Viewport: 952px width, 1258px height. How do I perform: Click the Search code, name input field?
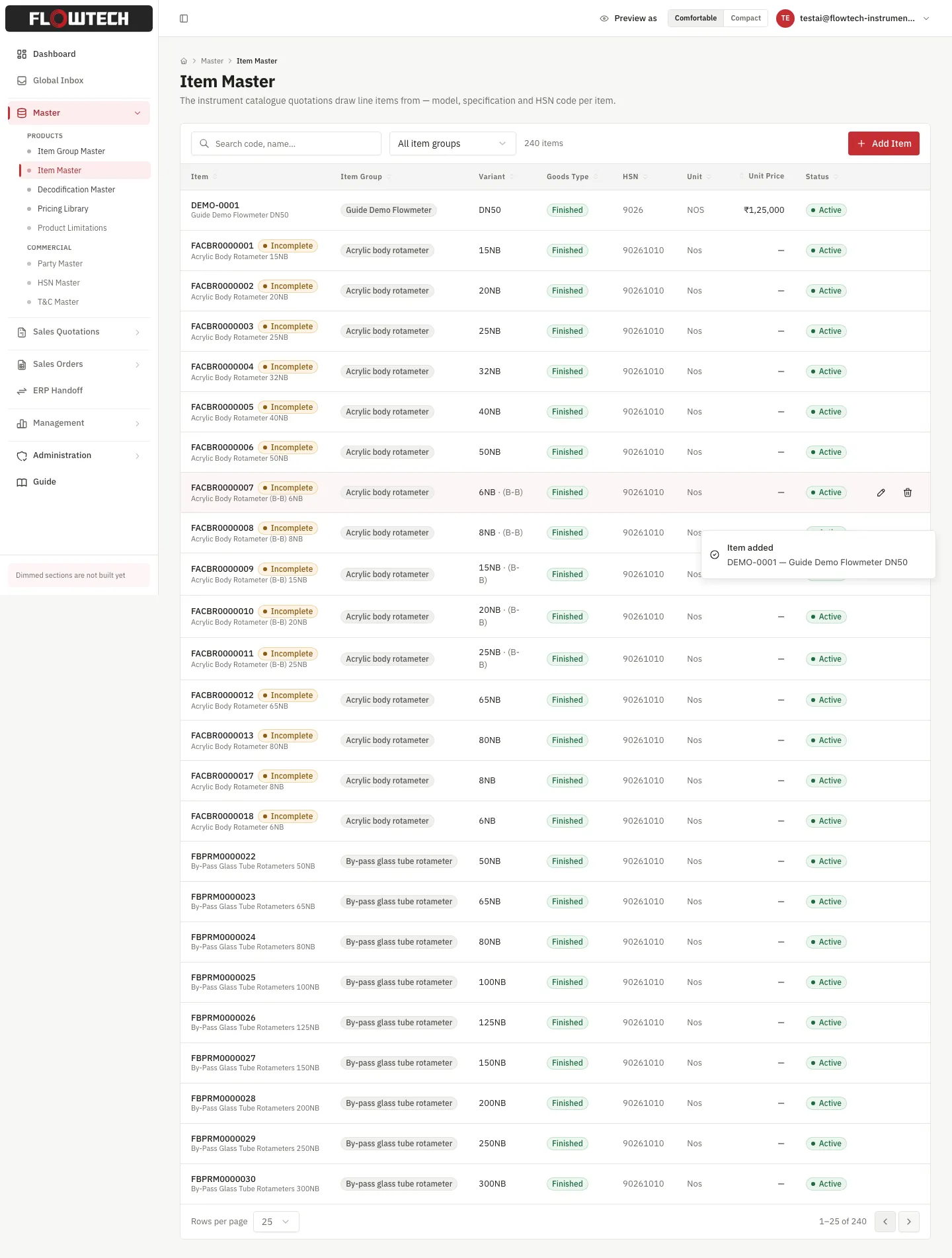[x=286, y=143]
